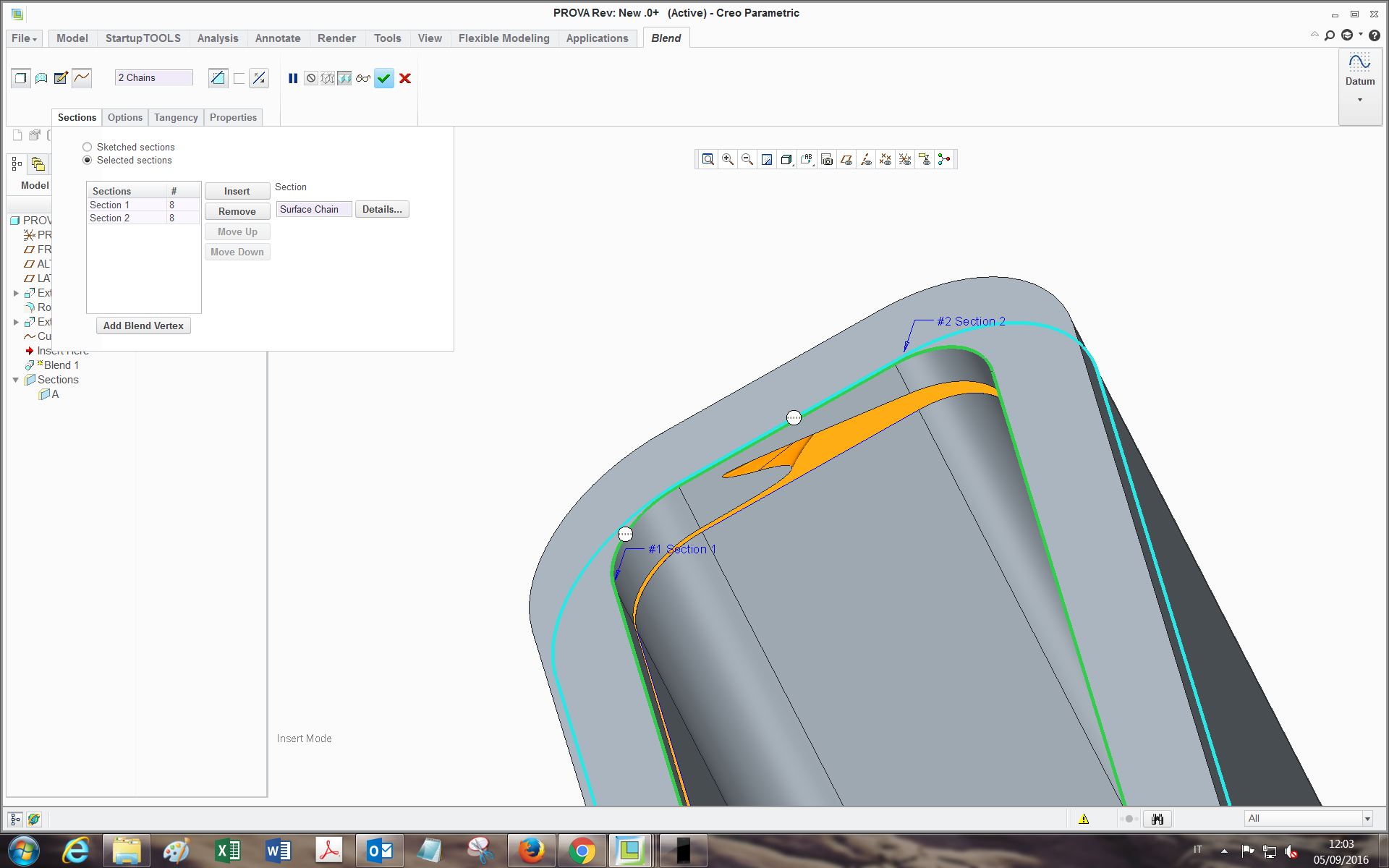The image size is (1389, 868).
Task: Toggle annotation display
Action: [925, 159]
